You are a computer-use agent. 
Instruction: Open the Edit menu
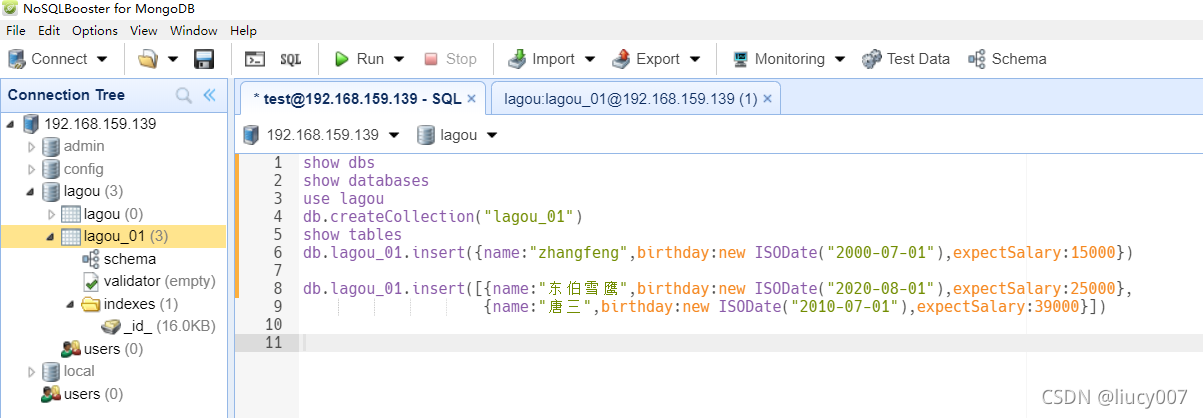(48, 31)
